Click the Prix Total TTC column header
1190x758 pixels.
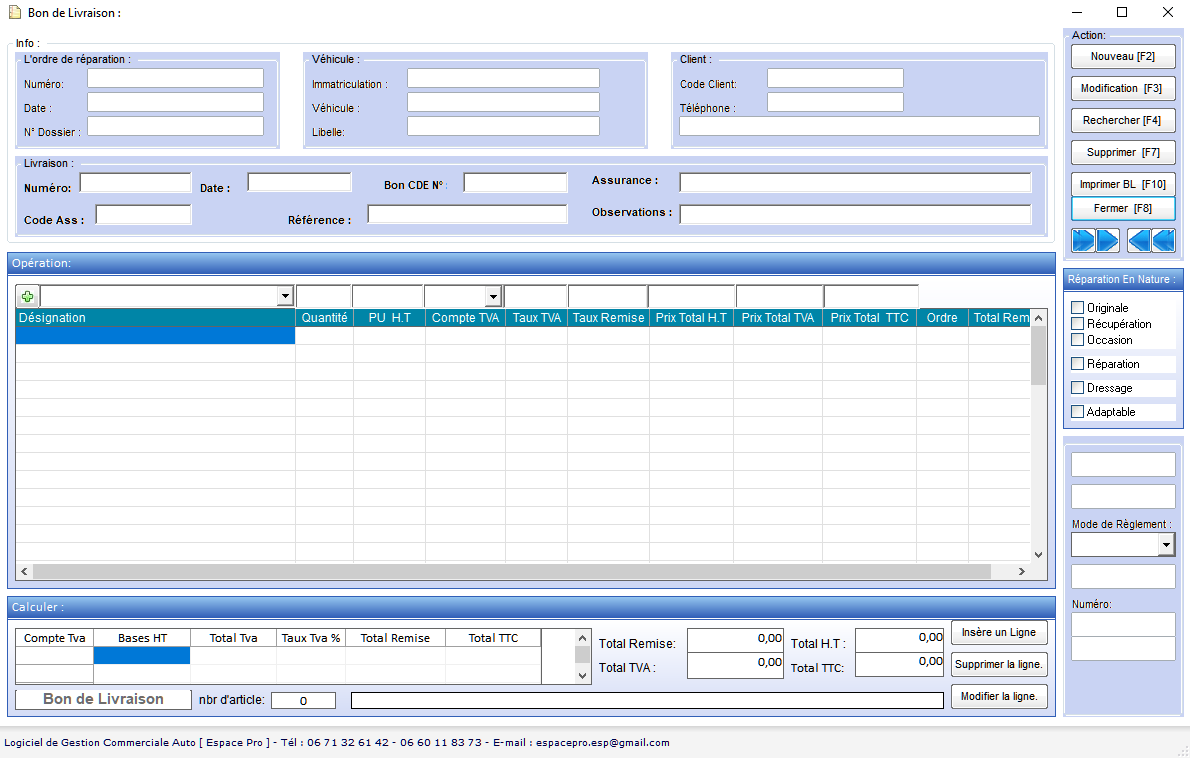[x=870, y=318]
